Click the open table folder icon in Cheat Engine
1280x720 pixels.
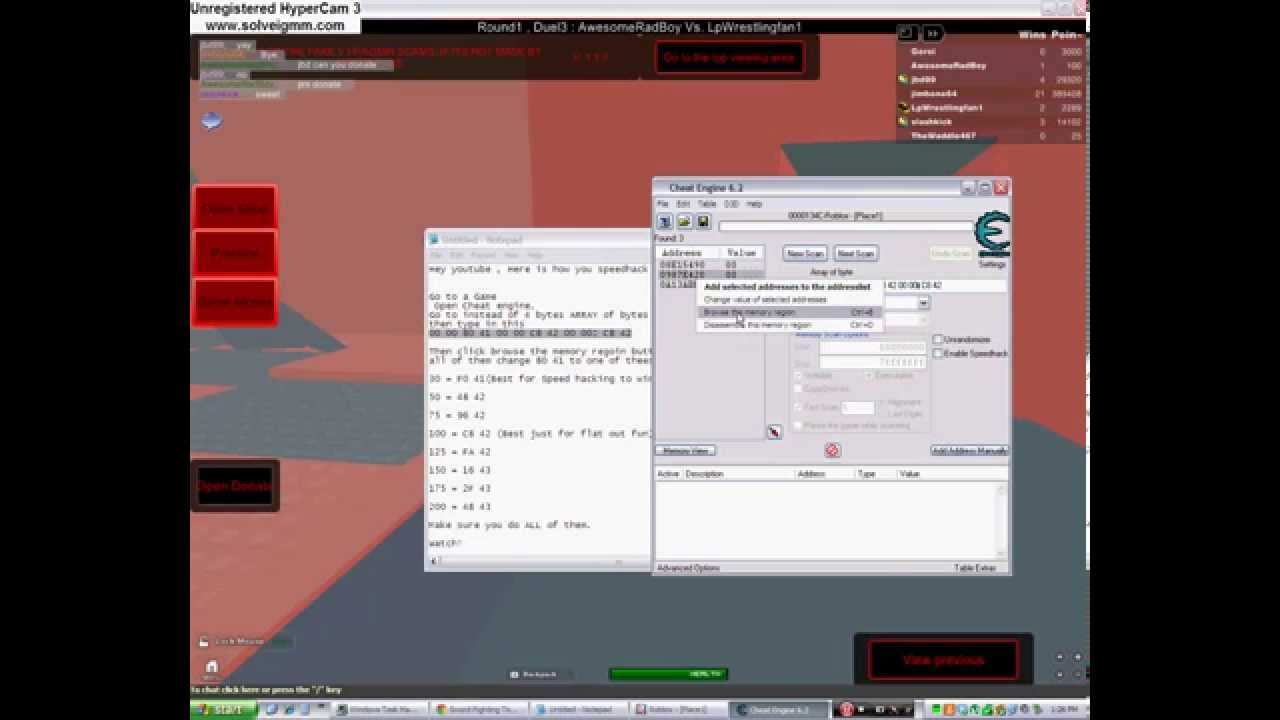(684, 222)
